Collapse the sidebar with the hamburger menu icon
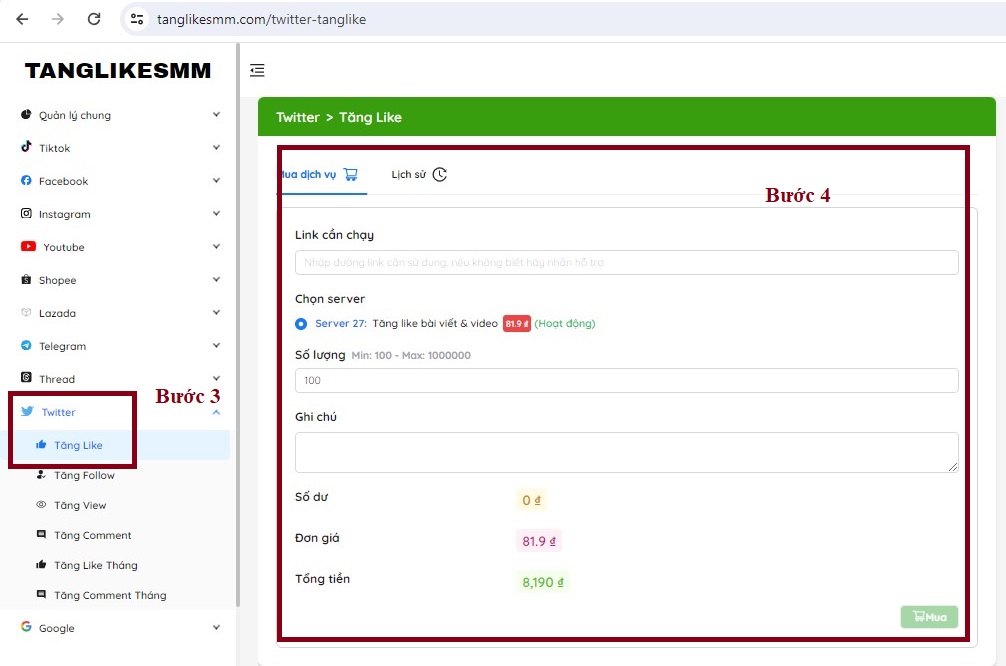 (x=257, y=70)
